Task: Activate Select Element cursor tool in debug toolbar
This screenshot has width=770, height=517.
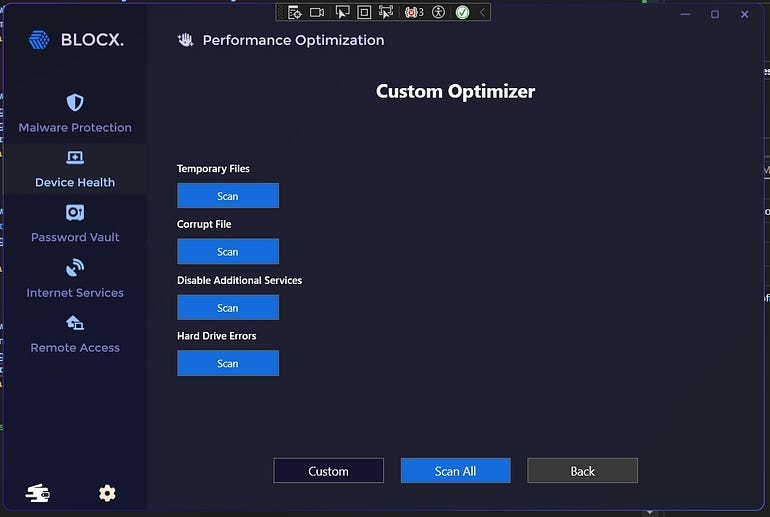Action: tap(342, 12)
